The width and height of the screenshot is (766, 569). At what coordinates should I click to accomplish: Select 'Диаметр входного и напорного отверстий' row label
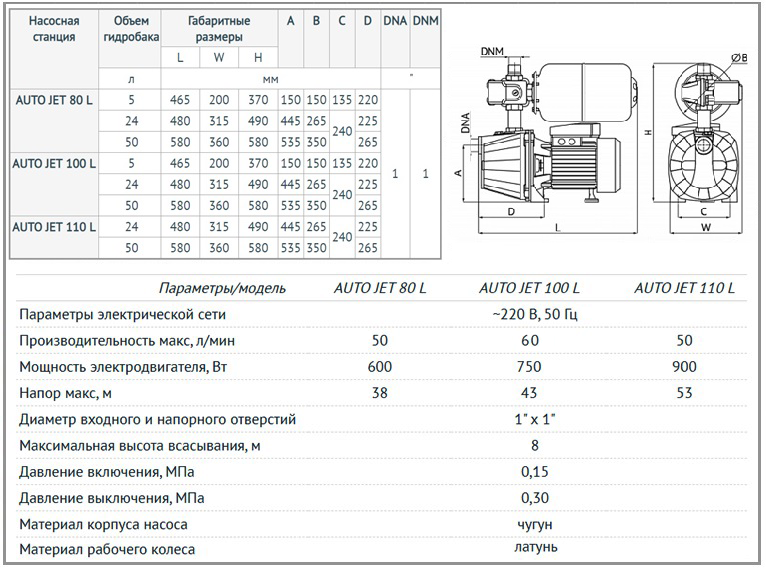tap(157, 420)
